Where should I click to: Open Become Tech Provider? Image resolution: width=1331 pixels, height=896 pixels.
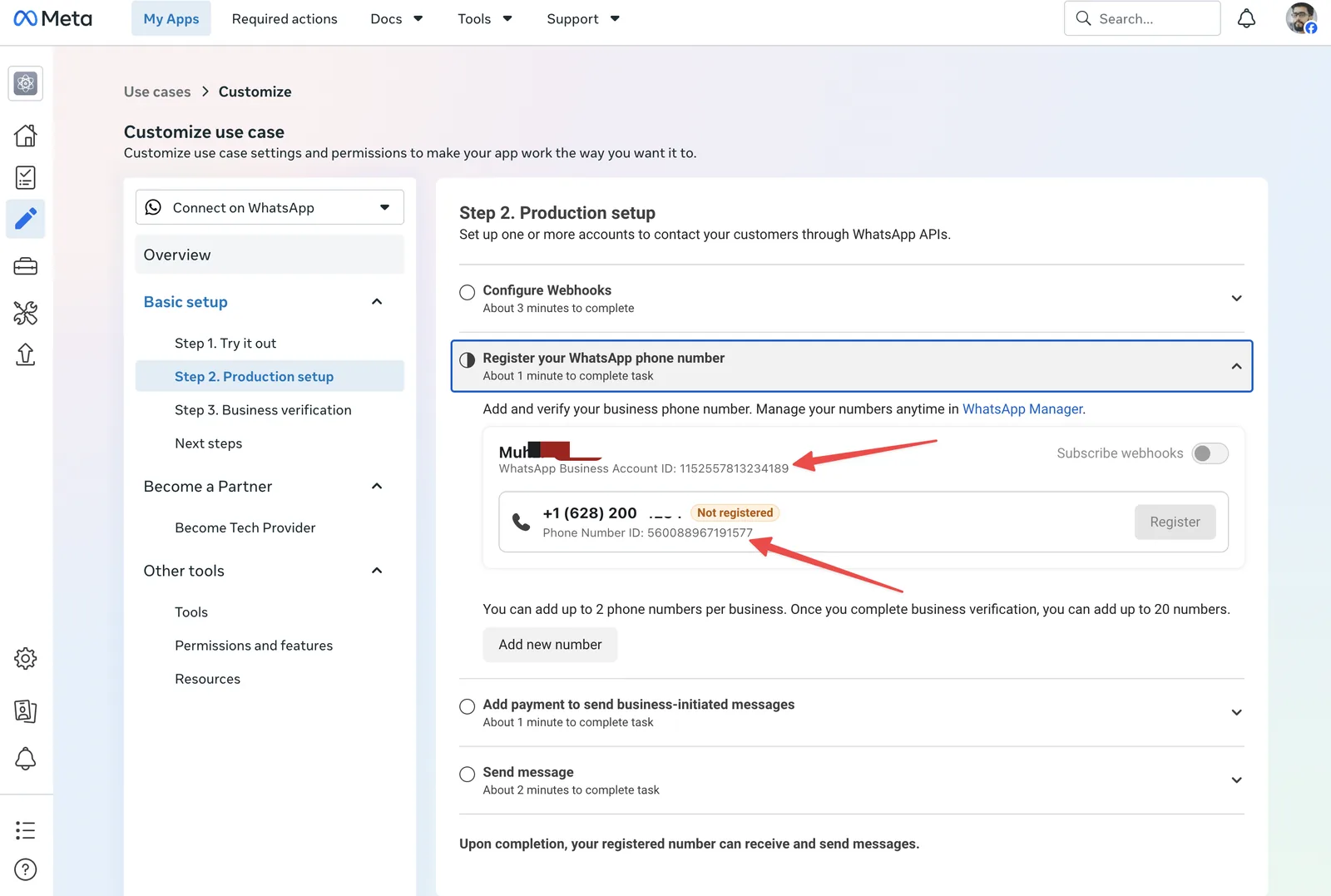245,527
